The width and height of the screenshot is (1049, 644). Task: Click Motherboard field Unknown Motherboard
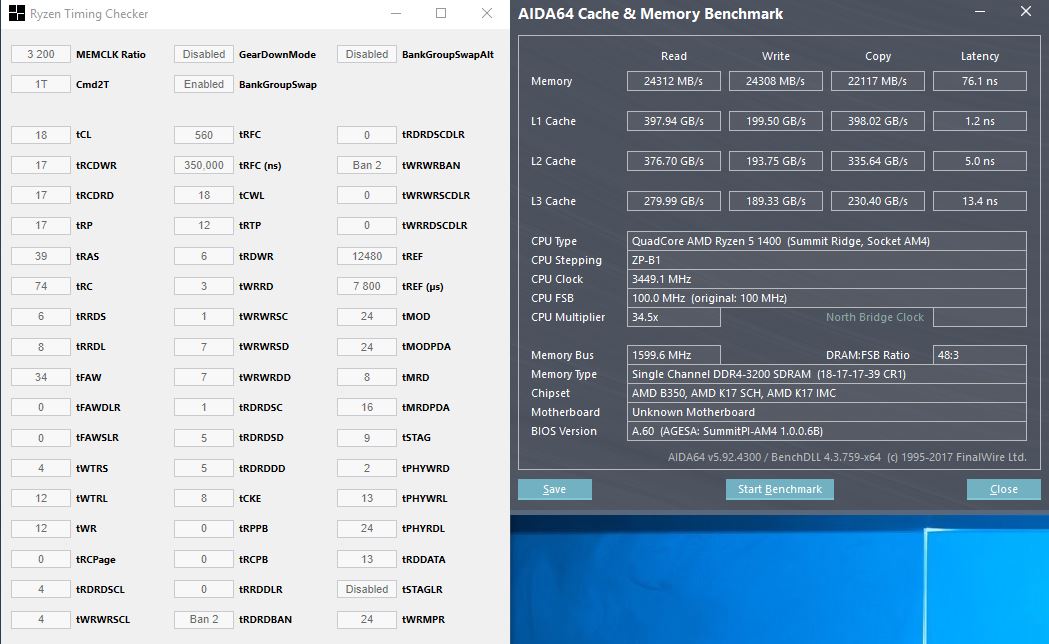[827, 412]
